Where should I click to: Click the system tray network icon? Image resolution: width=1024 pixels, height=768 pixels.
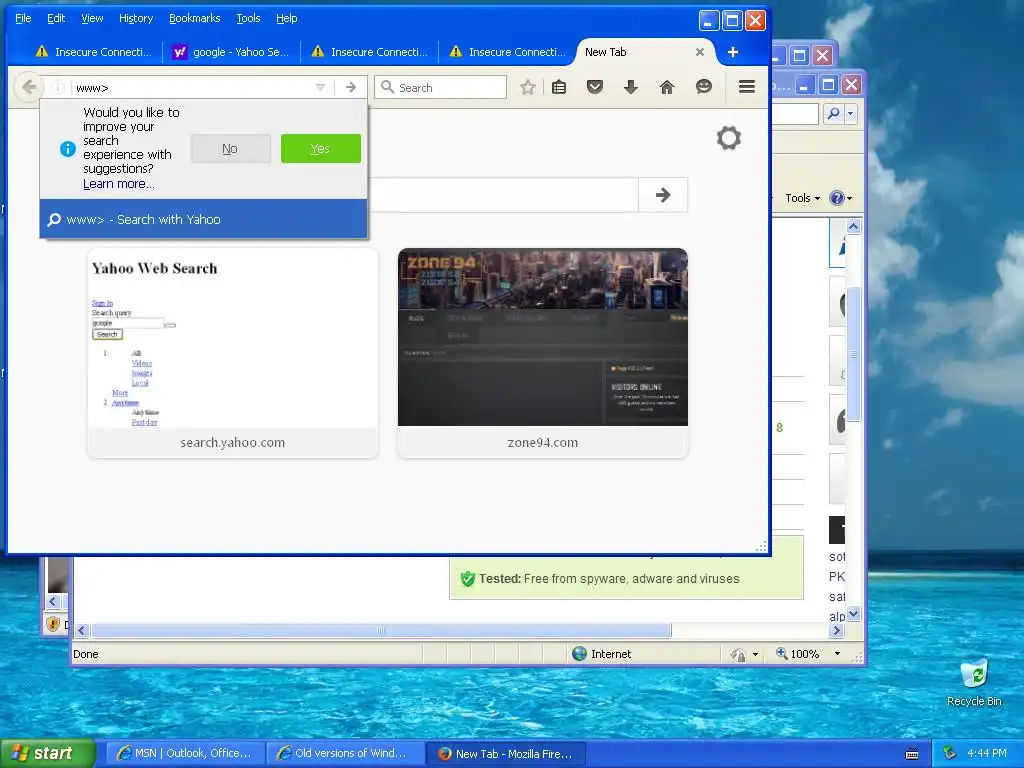point(950,754)
